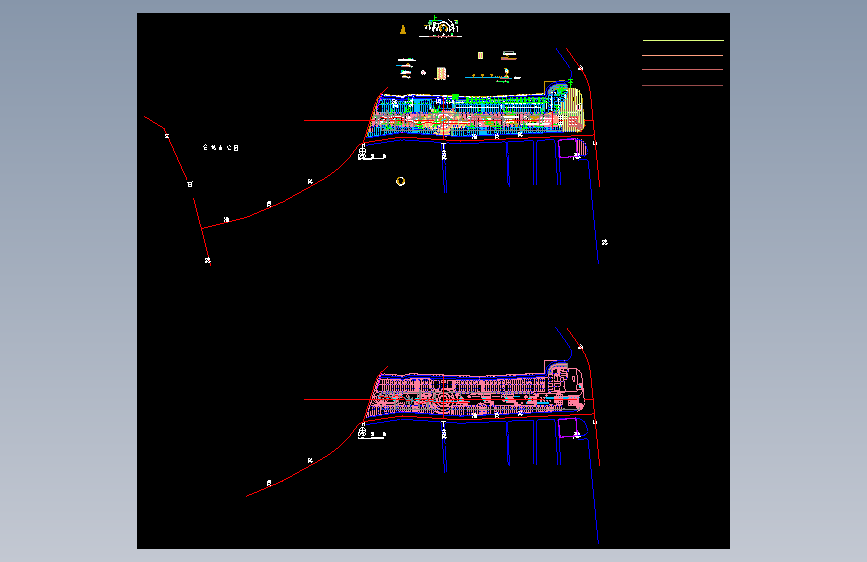The height and width of the screenshot is (562, 867).
Task: Click the yellow ring symbol below upper plan
Action: (401, 181)
